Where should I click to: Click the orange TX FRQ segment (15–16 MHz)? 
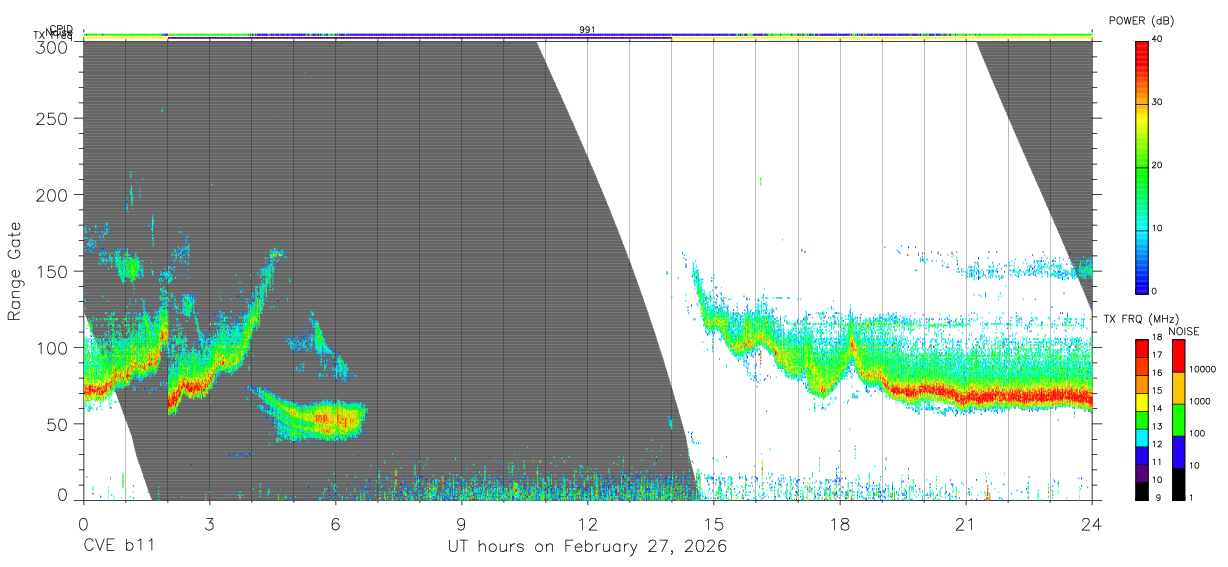click(1142, 382)
